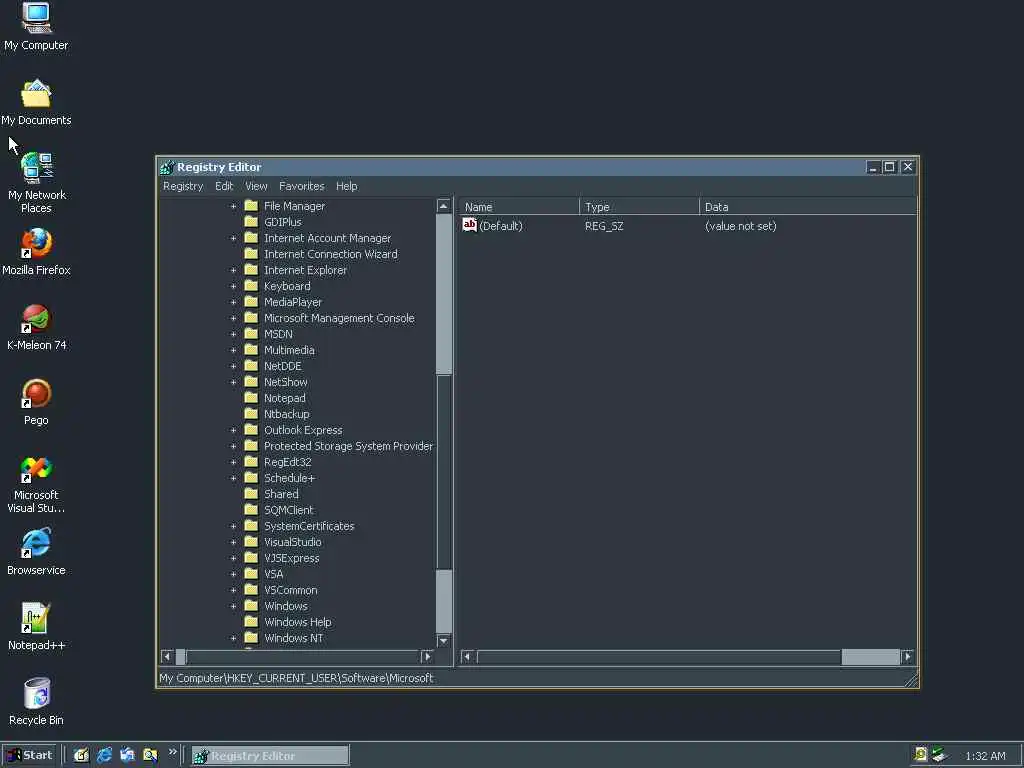Click first quick launch icon beside Start
Image resolution: width=1024 pixels, height=768 pixels.
click(x=82, y=756)
